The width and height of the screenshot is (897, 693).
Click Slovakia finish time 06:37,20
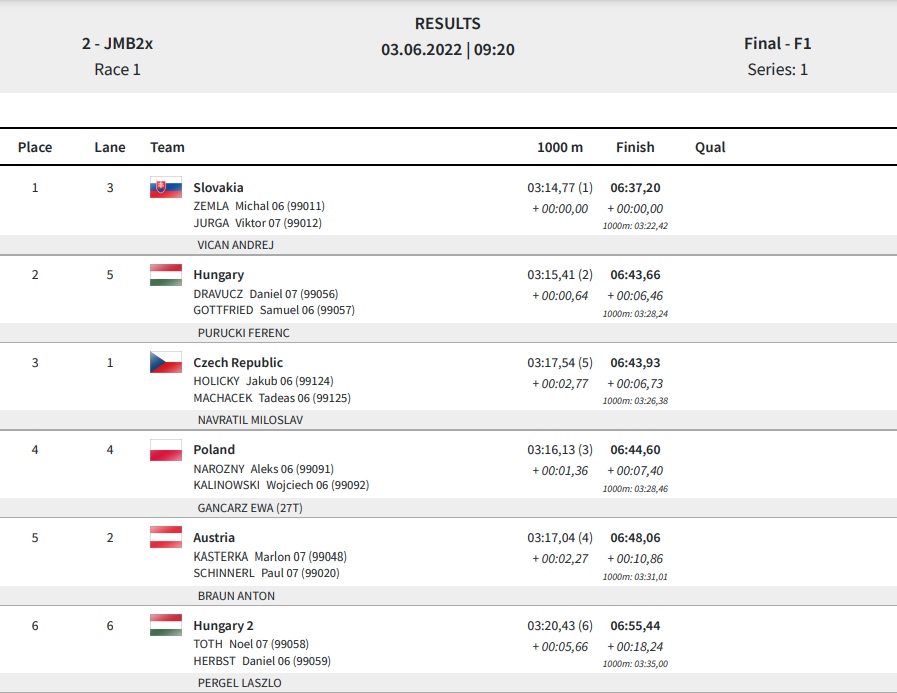click(635, 188)
